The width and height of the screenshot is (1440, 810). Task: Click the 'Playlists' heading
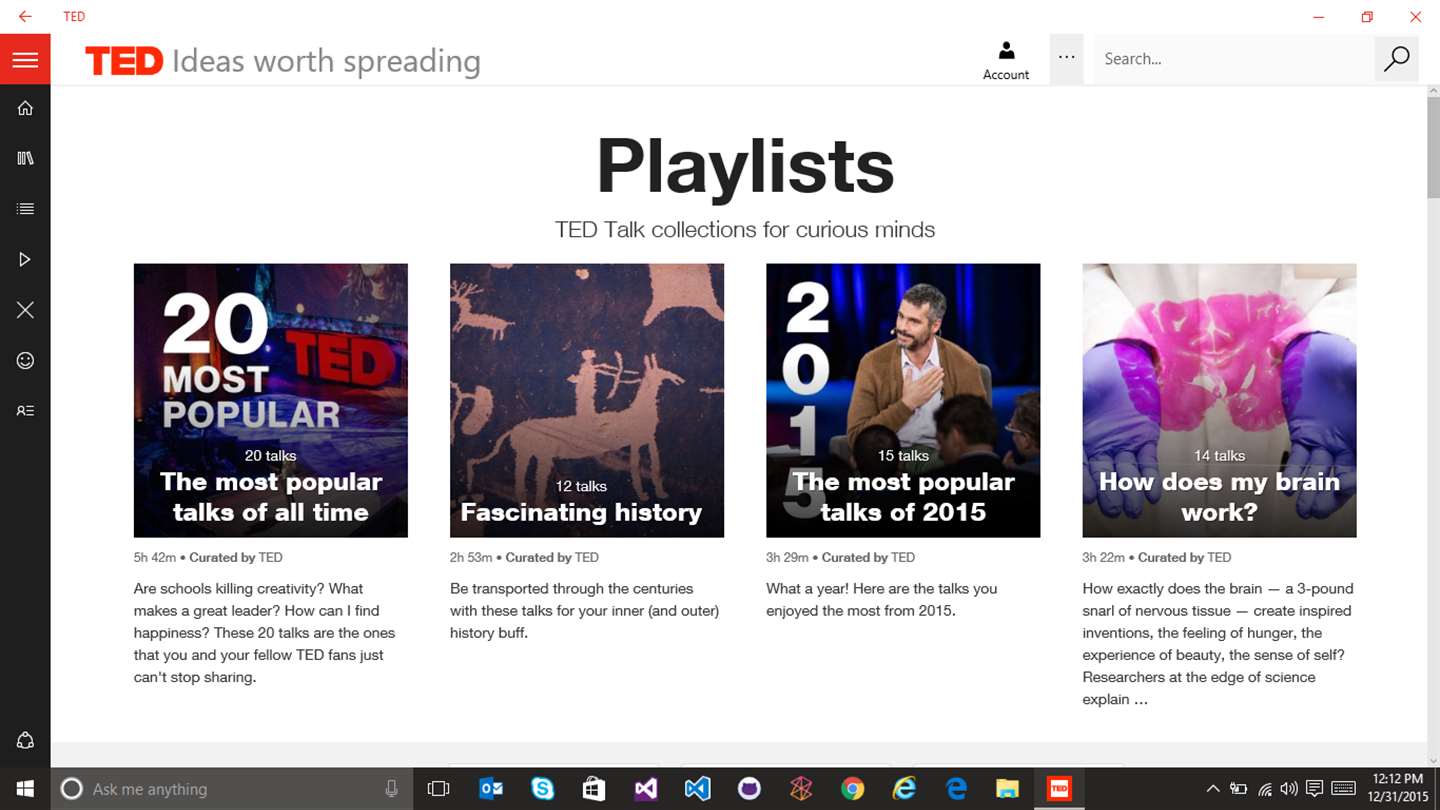(x=745, y=166)
